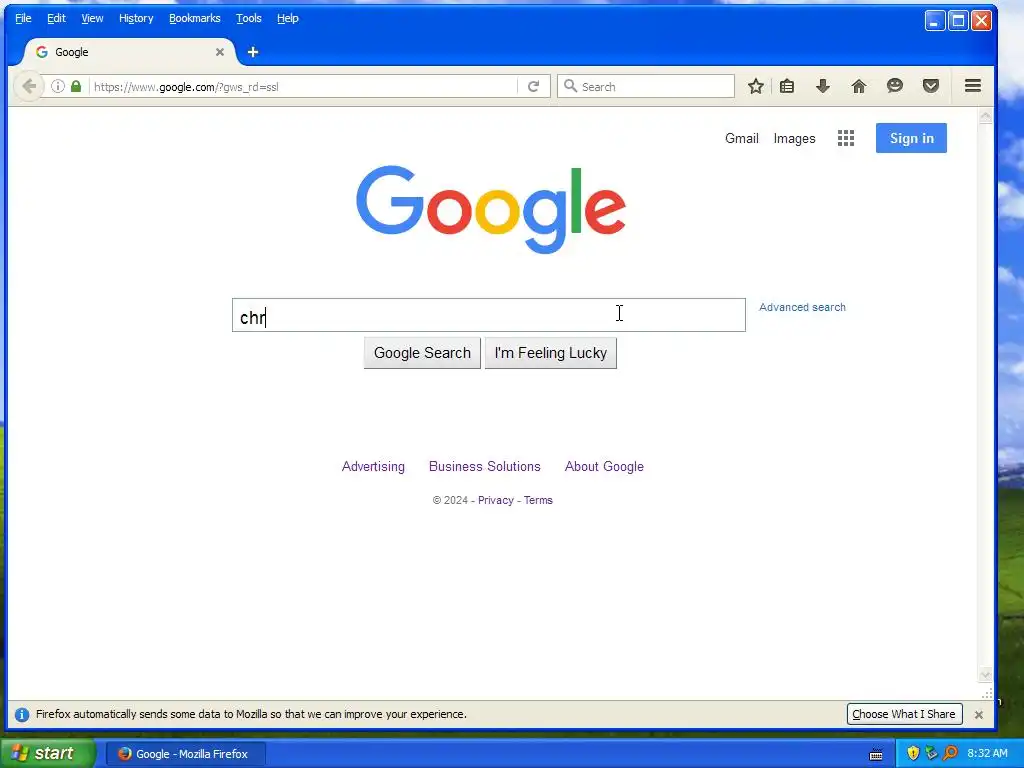The image size is (1024, 768).
Task: Click the Firefox toolbar Search box
Action: [645, 86]
